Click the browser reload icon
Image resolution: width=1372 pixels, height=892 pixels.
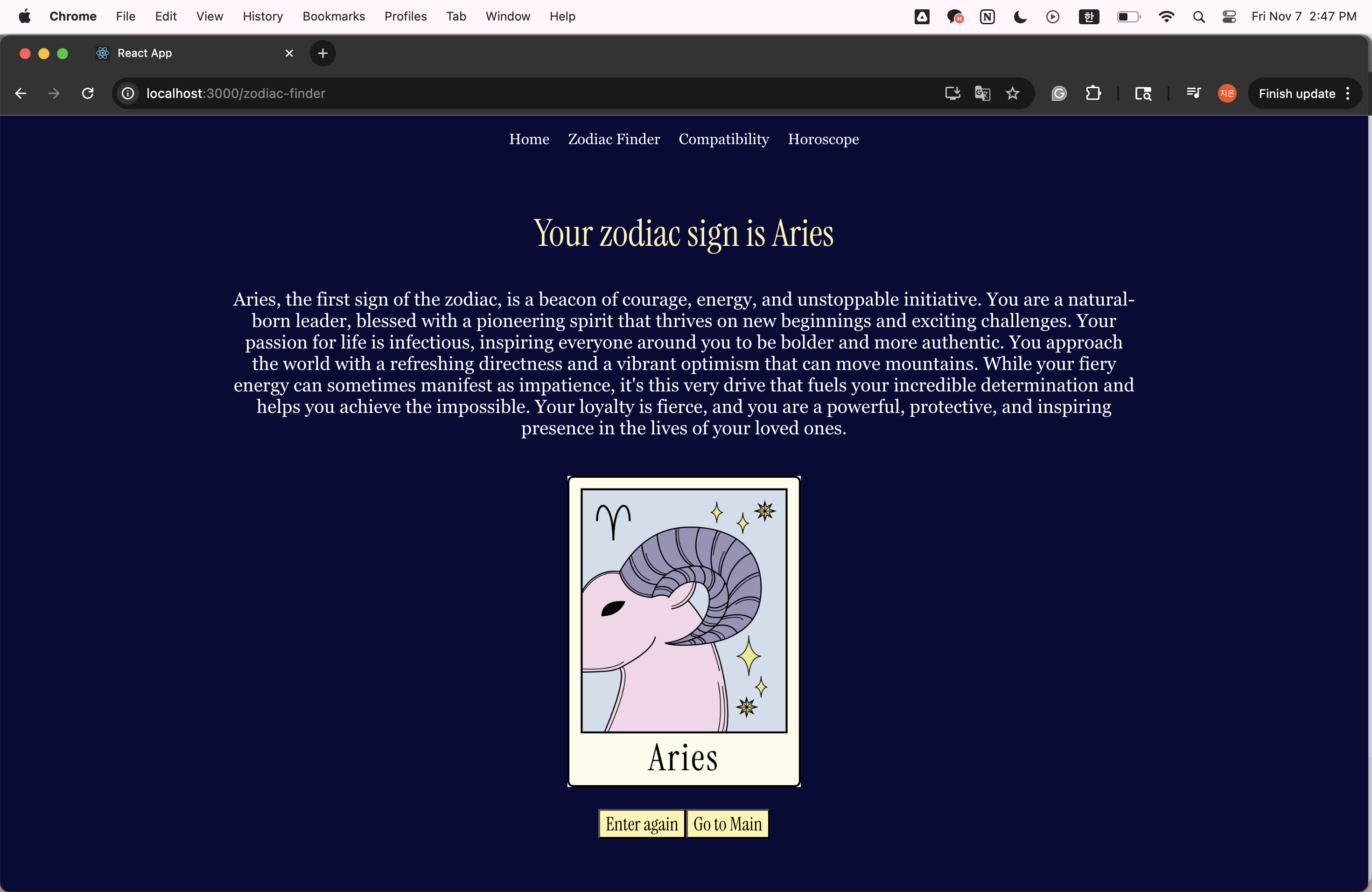88,93
